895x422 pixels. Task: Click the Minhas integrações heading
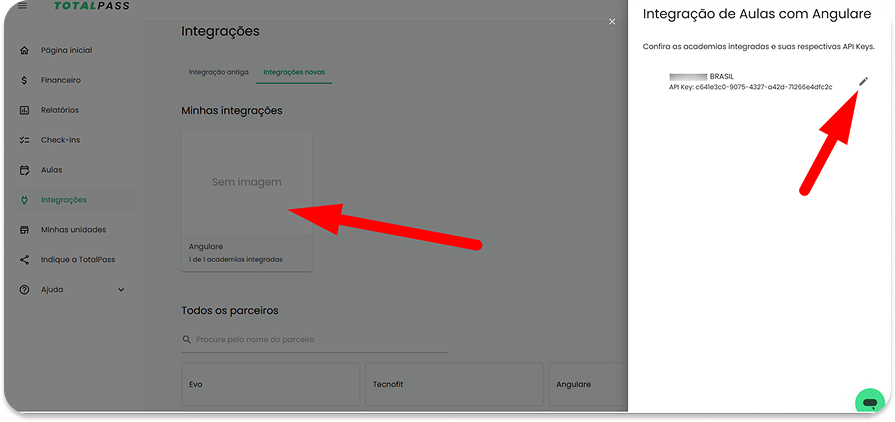232,111
